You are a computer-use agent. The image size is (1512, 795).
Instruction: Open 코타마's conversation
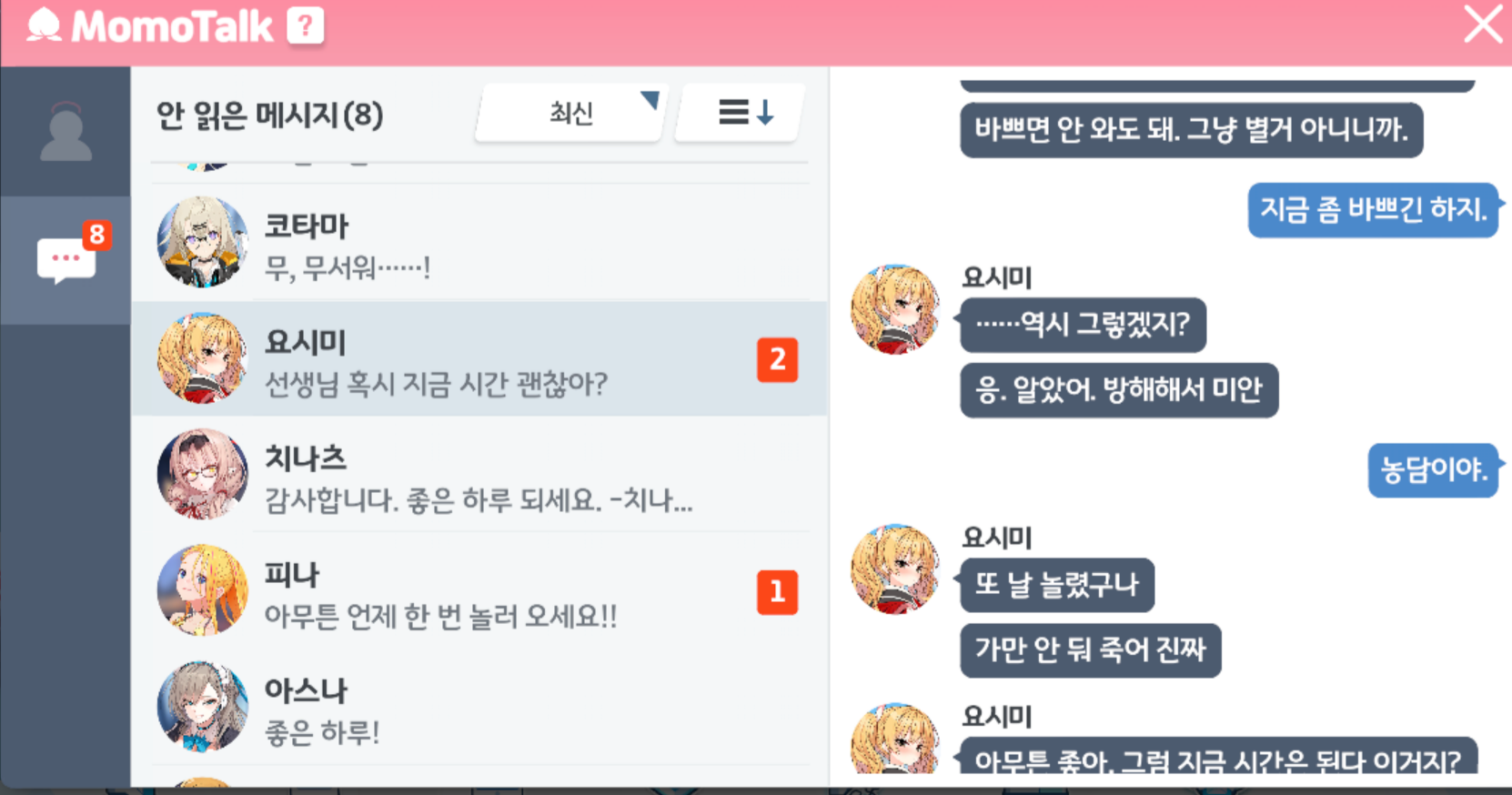tap(479, 243)
